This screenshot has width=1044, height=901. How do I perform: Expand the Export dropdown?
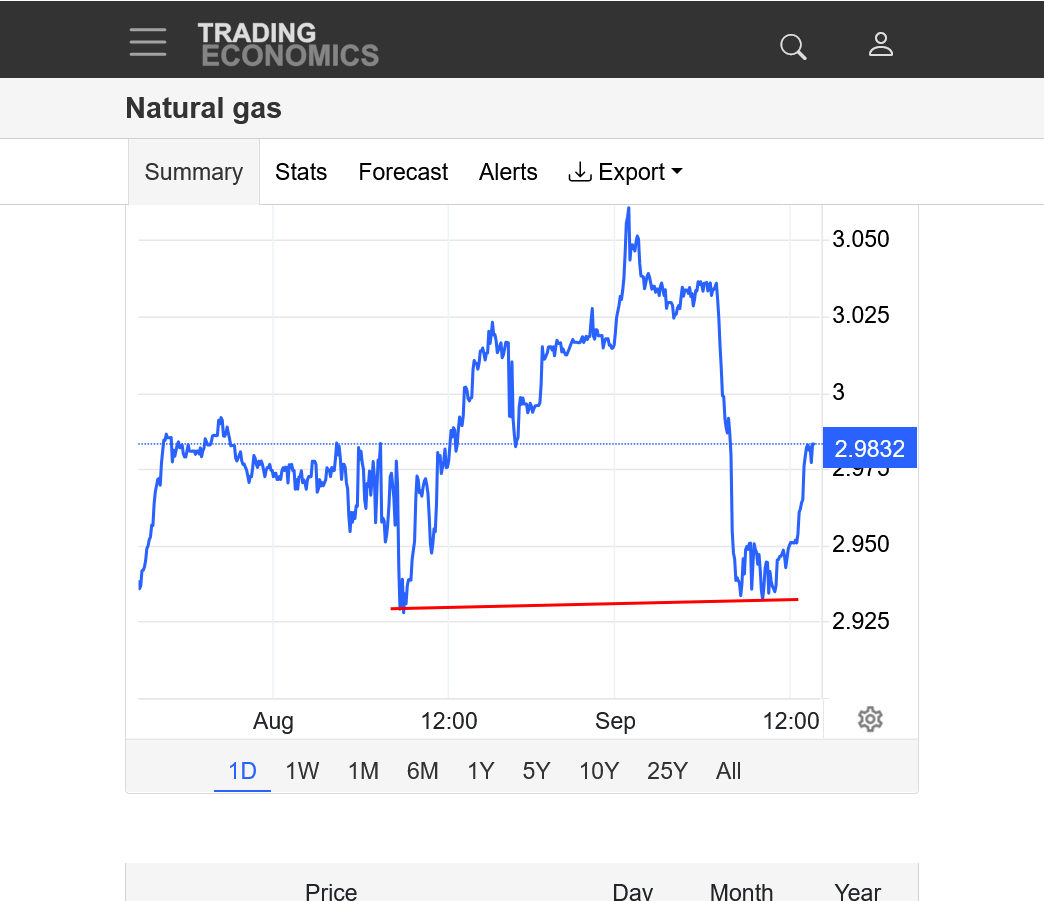(x=625, y=172)
